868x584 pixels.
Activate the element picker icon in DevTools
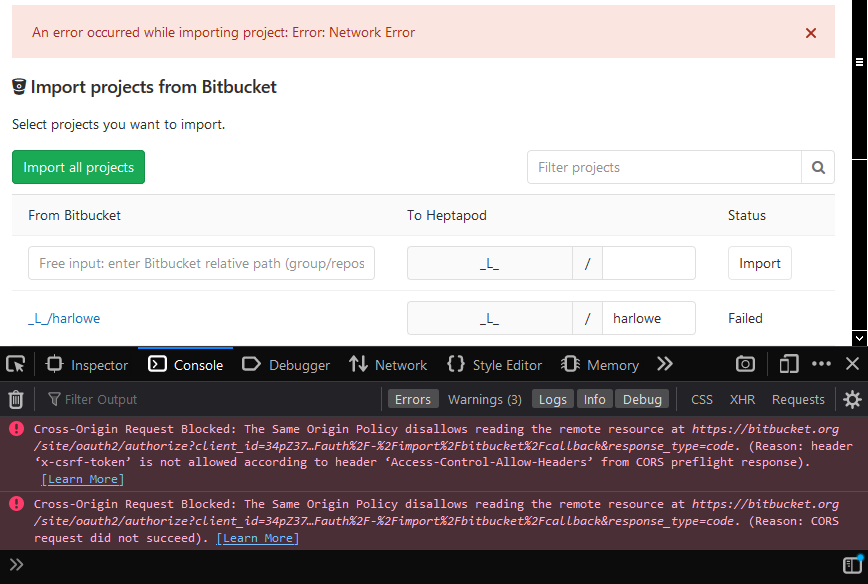point(15,364)
